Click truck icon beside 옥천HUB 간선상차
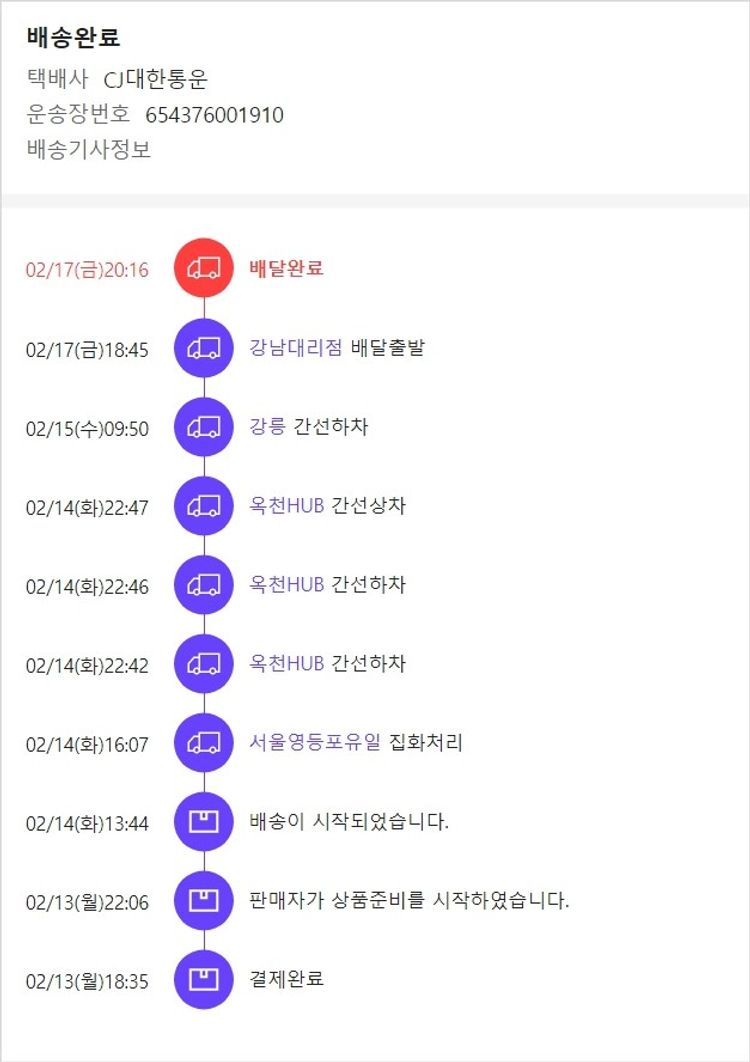 204,506
